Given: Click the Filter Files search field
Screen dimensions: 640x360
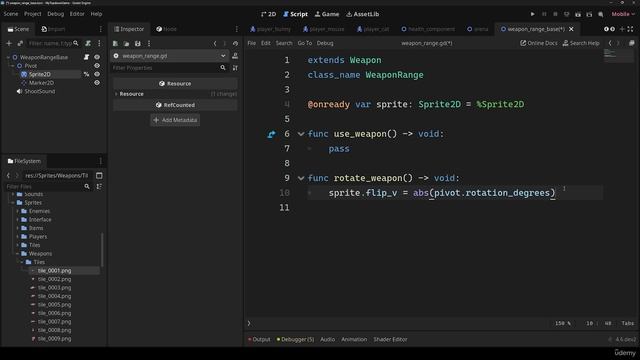Looking at the screenshot, I should [46, 187].
